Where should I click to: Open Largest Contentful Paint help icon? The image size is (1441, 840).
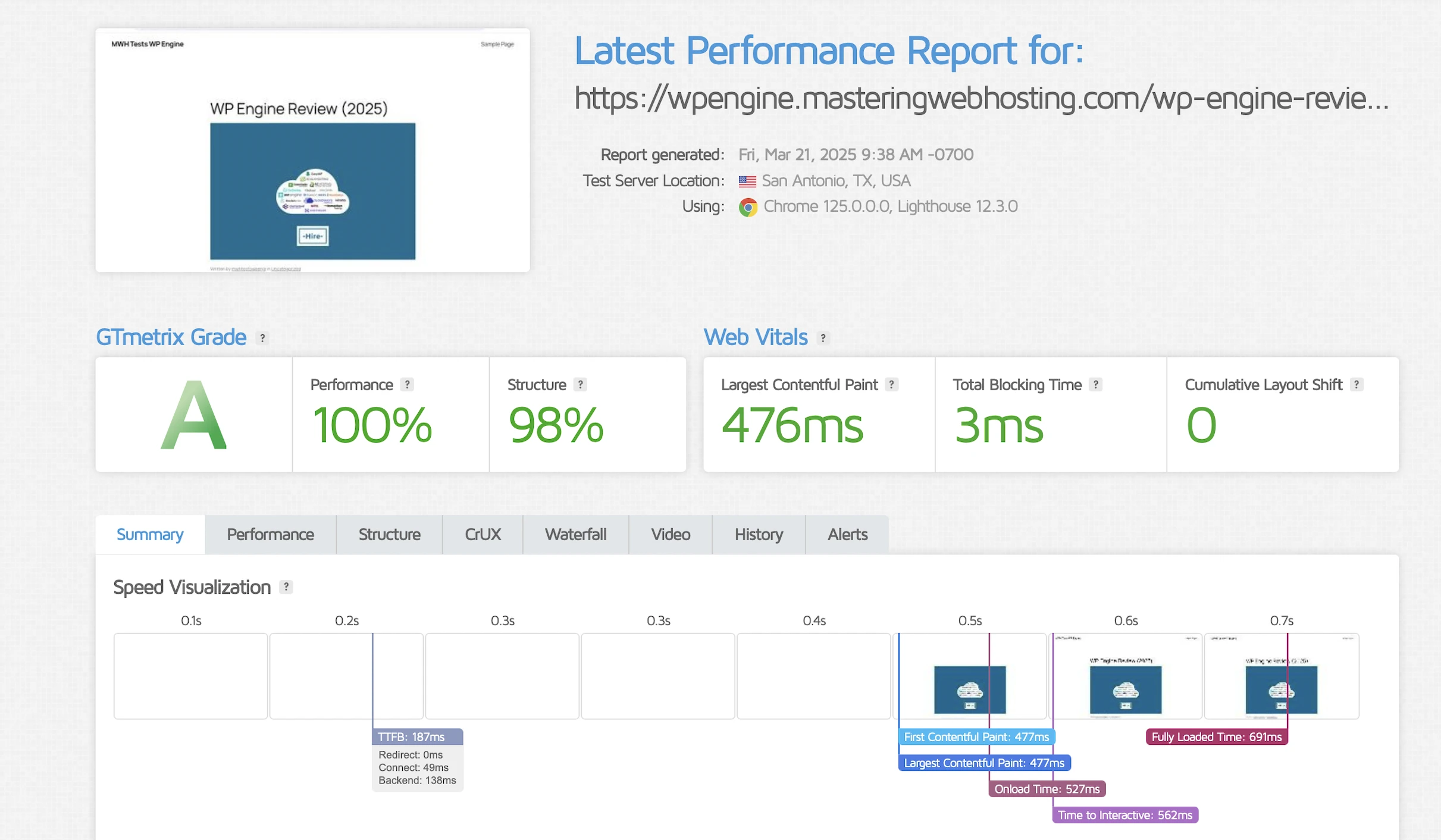click(x=891, y=384)
